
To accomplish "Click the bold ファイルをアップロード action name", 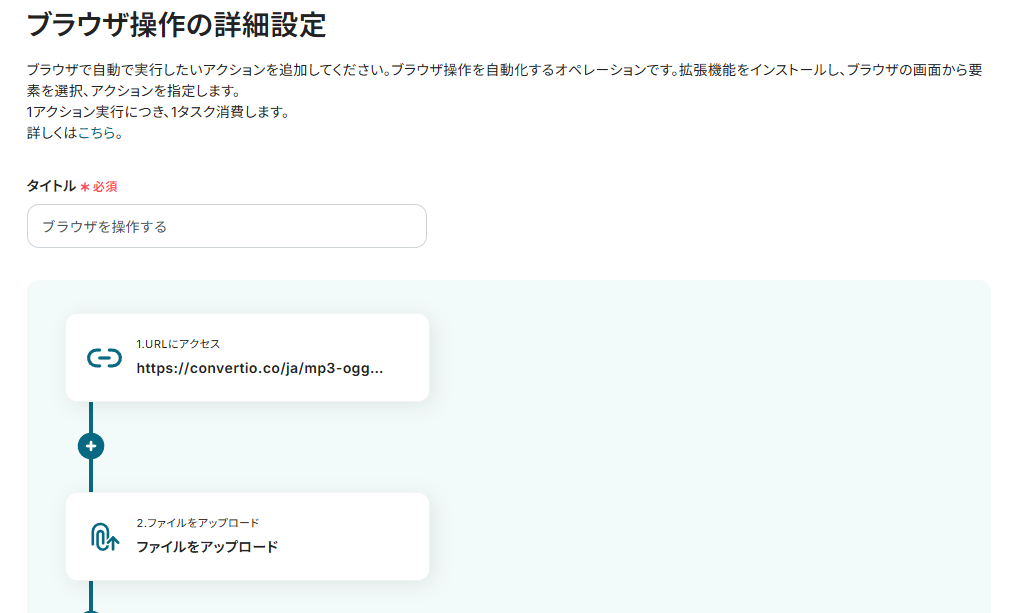I will 207,547.
